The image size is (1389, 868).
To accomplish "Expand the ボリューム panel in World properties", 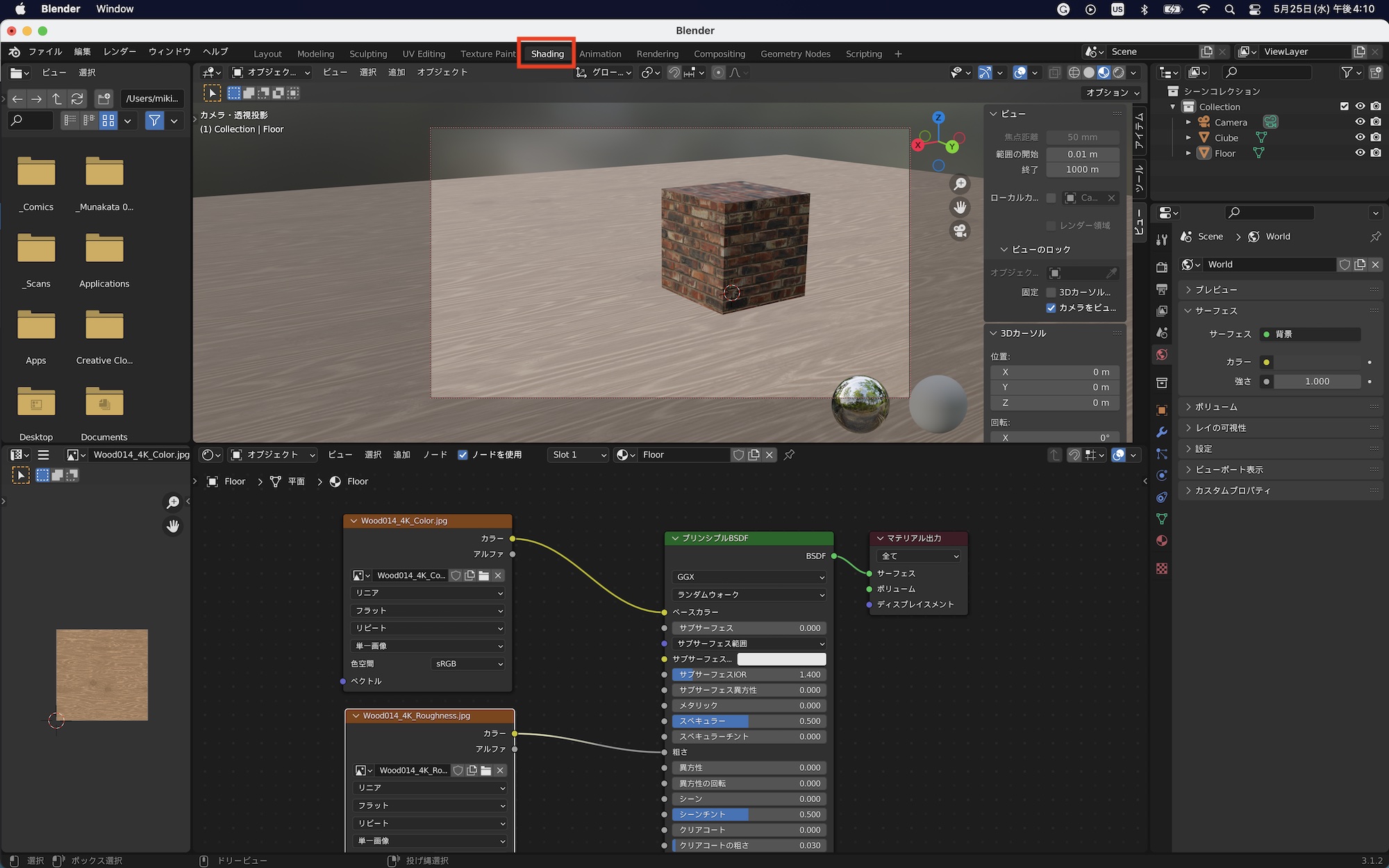I will [1216, 407].
